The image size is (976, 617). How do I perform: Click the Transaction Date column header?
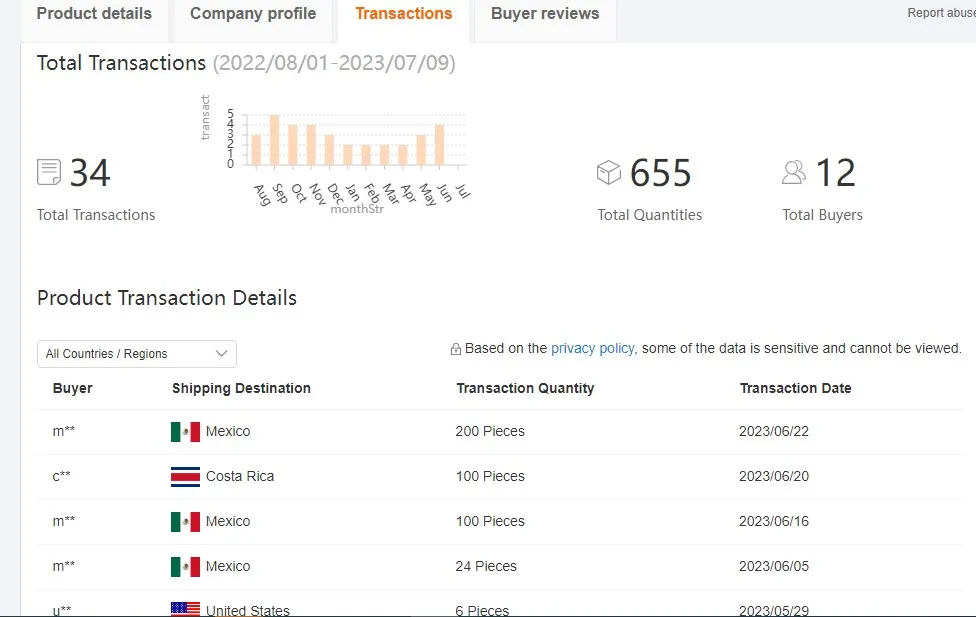[x=795, y=388]
